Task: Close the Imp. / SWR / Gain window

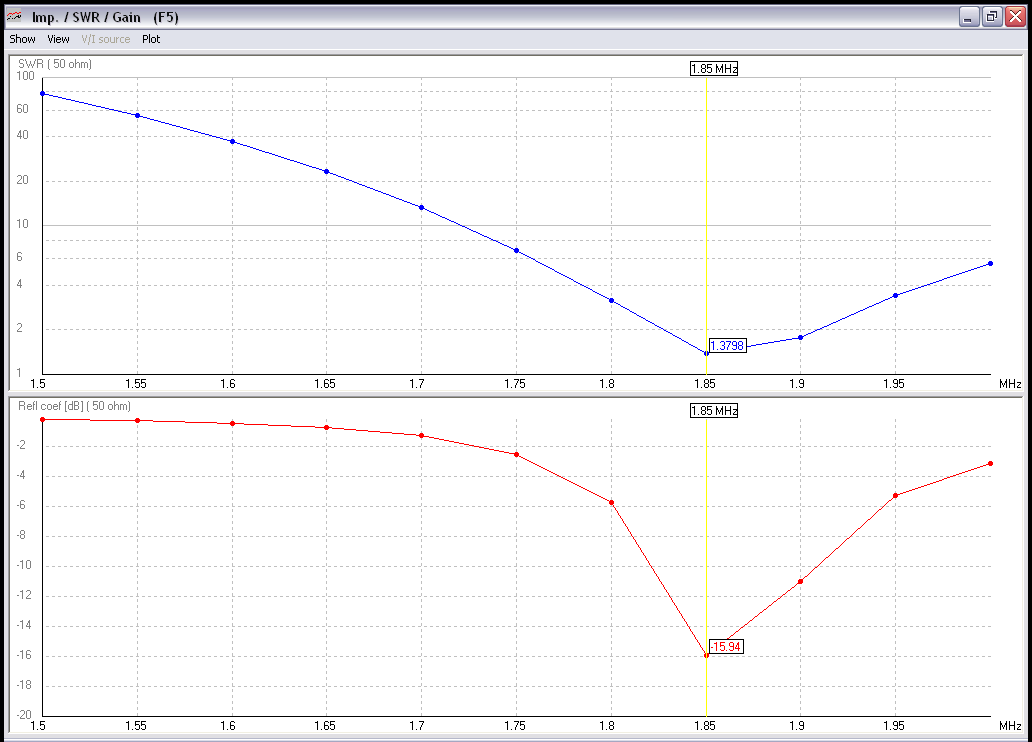Action: [x=1015, y=16]
